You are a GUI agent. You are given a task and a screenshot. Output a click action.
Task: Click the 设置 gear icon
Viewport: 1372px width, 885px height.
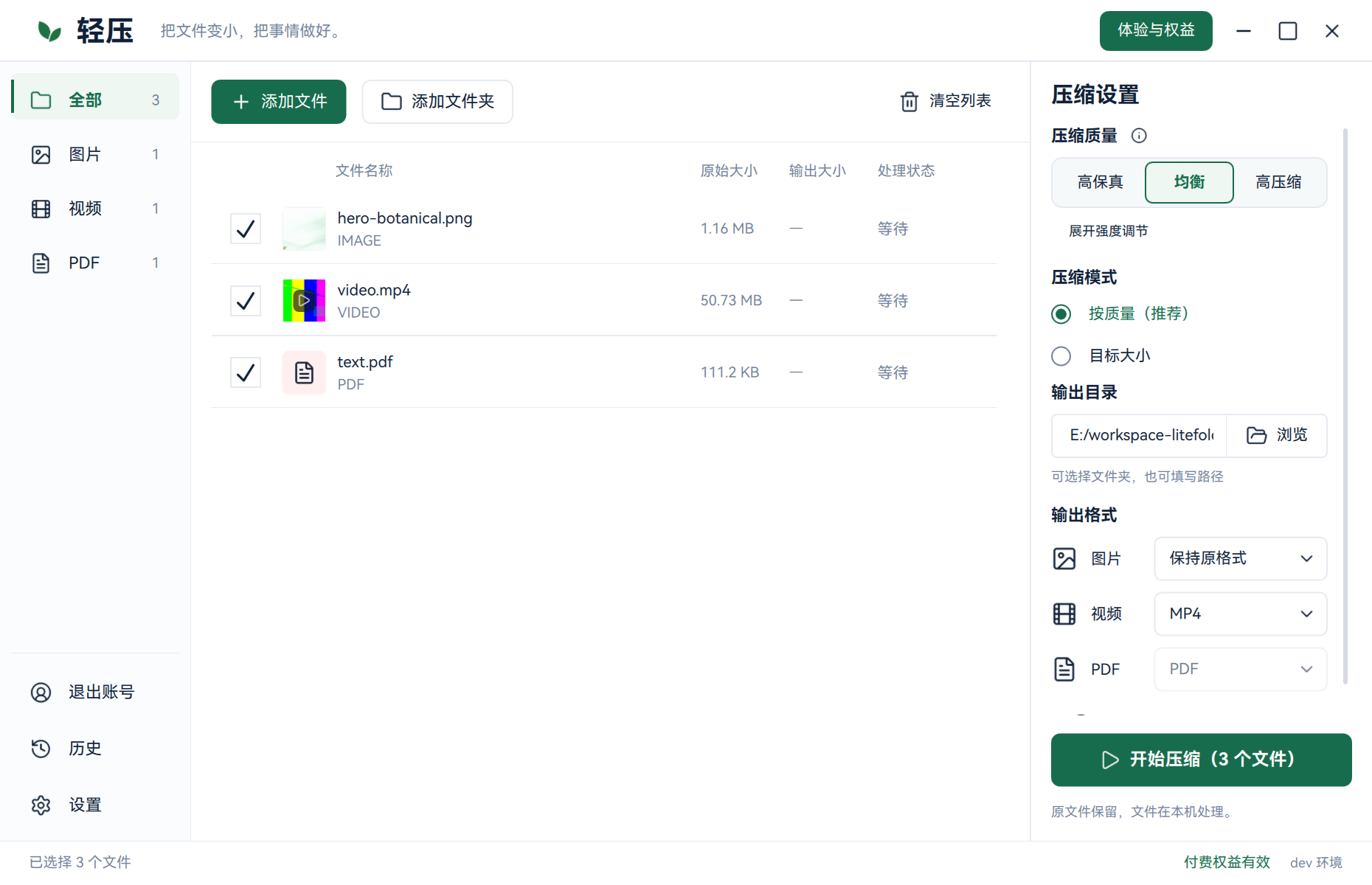coord(41,805)
